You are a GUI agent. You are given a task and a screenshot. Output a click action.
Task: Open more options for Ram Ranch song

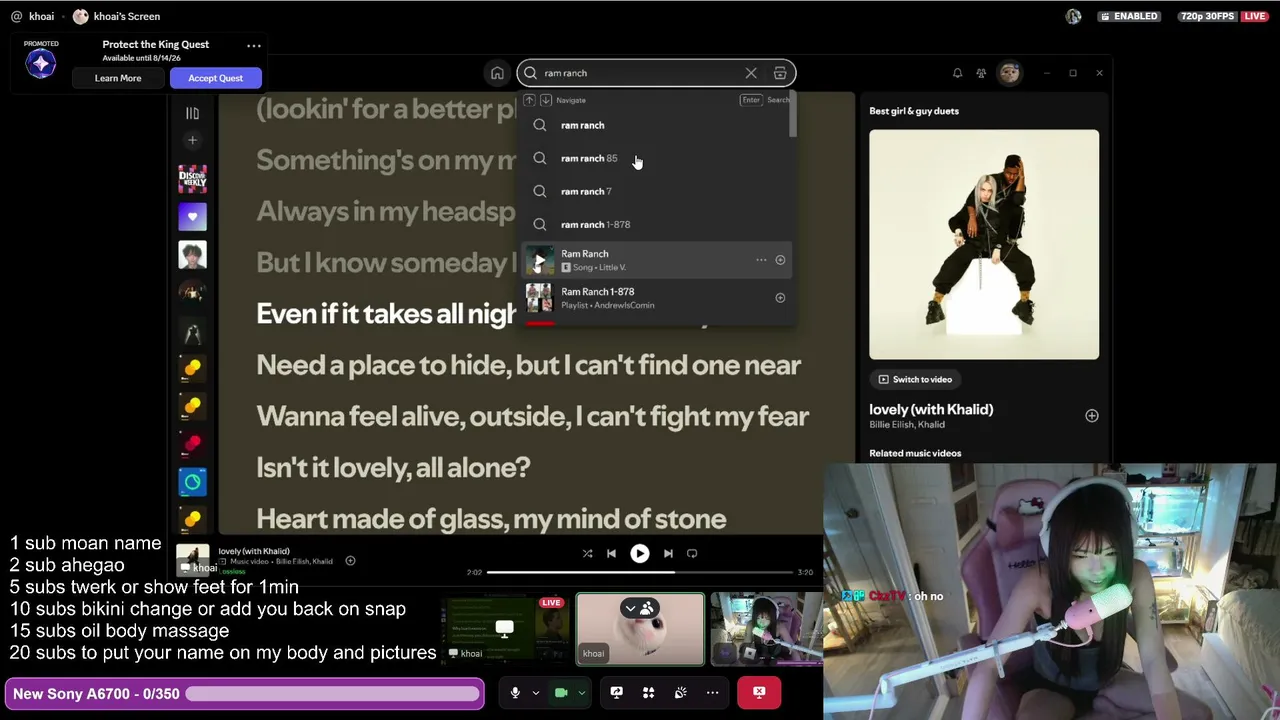(x=761, y=260)
